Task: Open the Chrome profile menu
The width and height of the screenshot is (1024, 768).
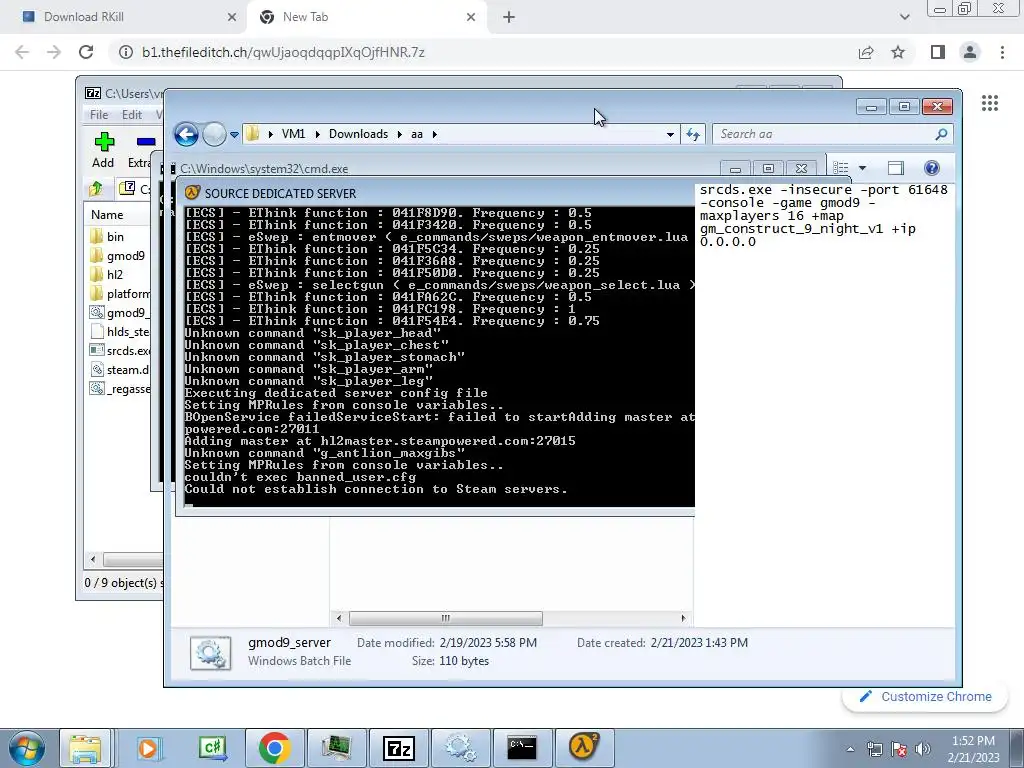Action: (970, 52)
